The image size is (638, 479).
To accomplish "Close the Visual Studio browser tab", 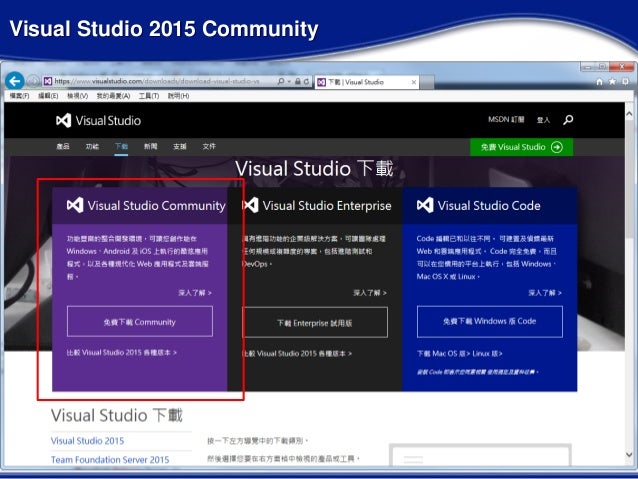I will (414, 82).
